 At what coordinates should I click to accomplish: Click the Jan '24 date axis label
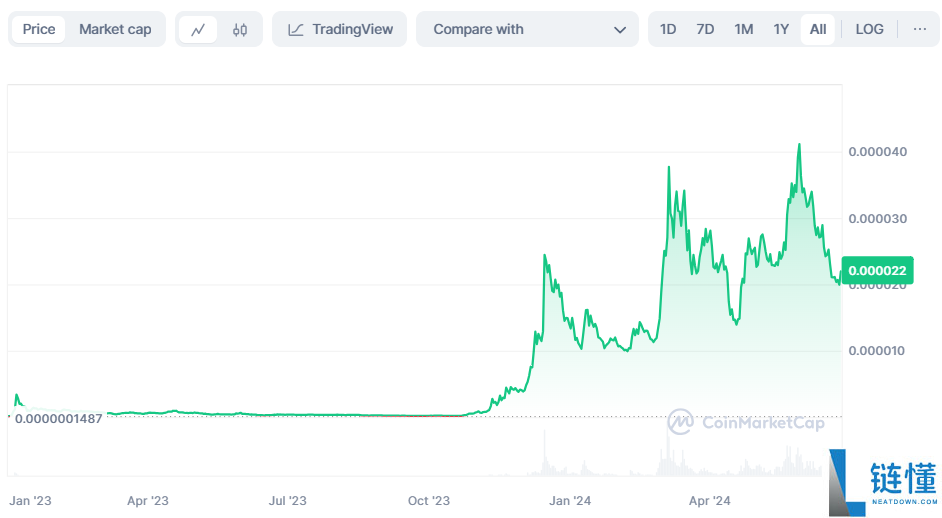pyautogui.click(x=570, y=501)
